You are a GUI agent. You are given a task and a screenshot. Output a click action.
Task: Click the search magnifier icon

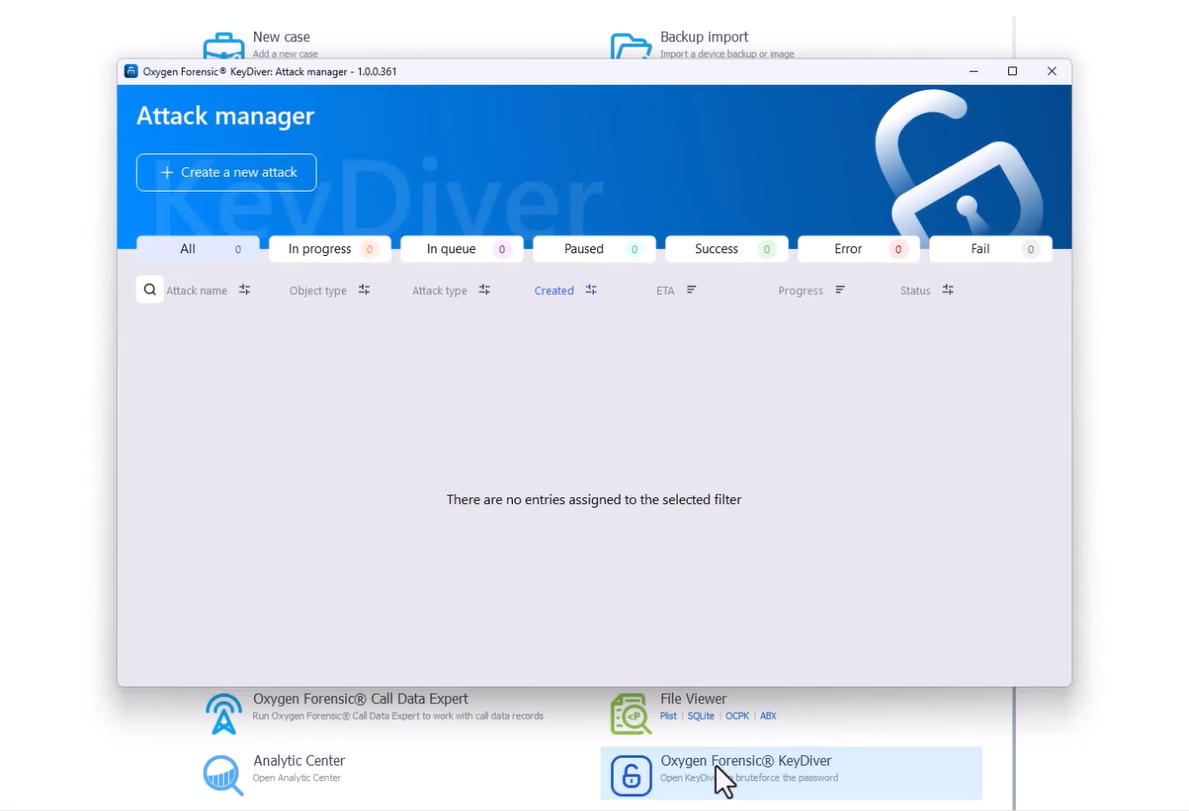(150, 290)
